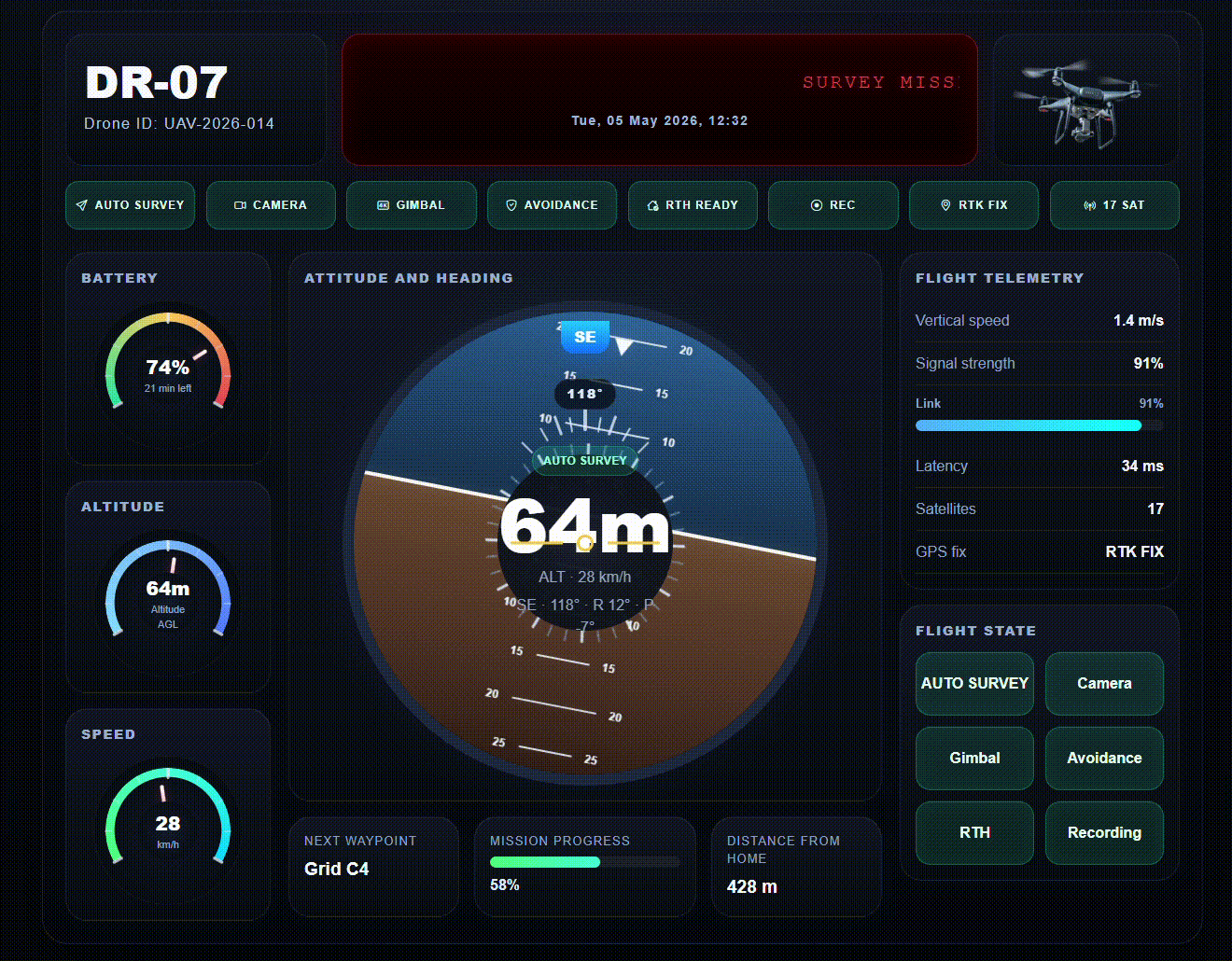Toggle the Avoidance flight state button
The height and width of the screenshot is (961, 1232).
(1104, 759)
